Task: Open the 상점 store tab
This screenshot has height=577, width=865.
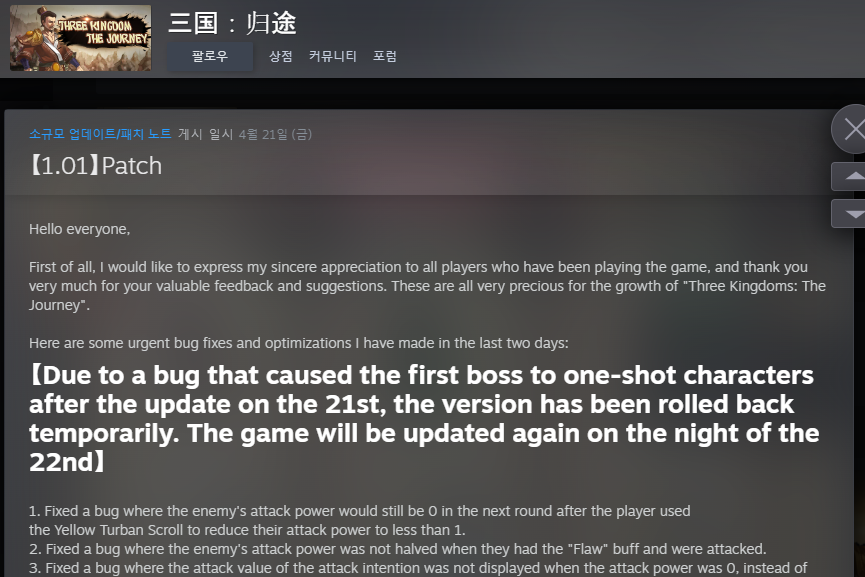Action: tap(280, 56)
